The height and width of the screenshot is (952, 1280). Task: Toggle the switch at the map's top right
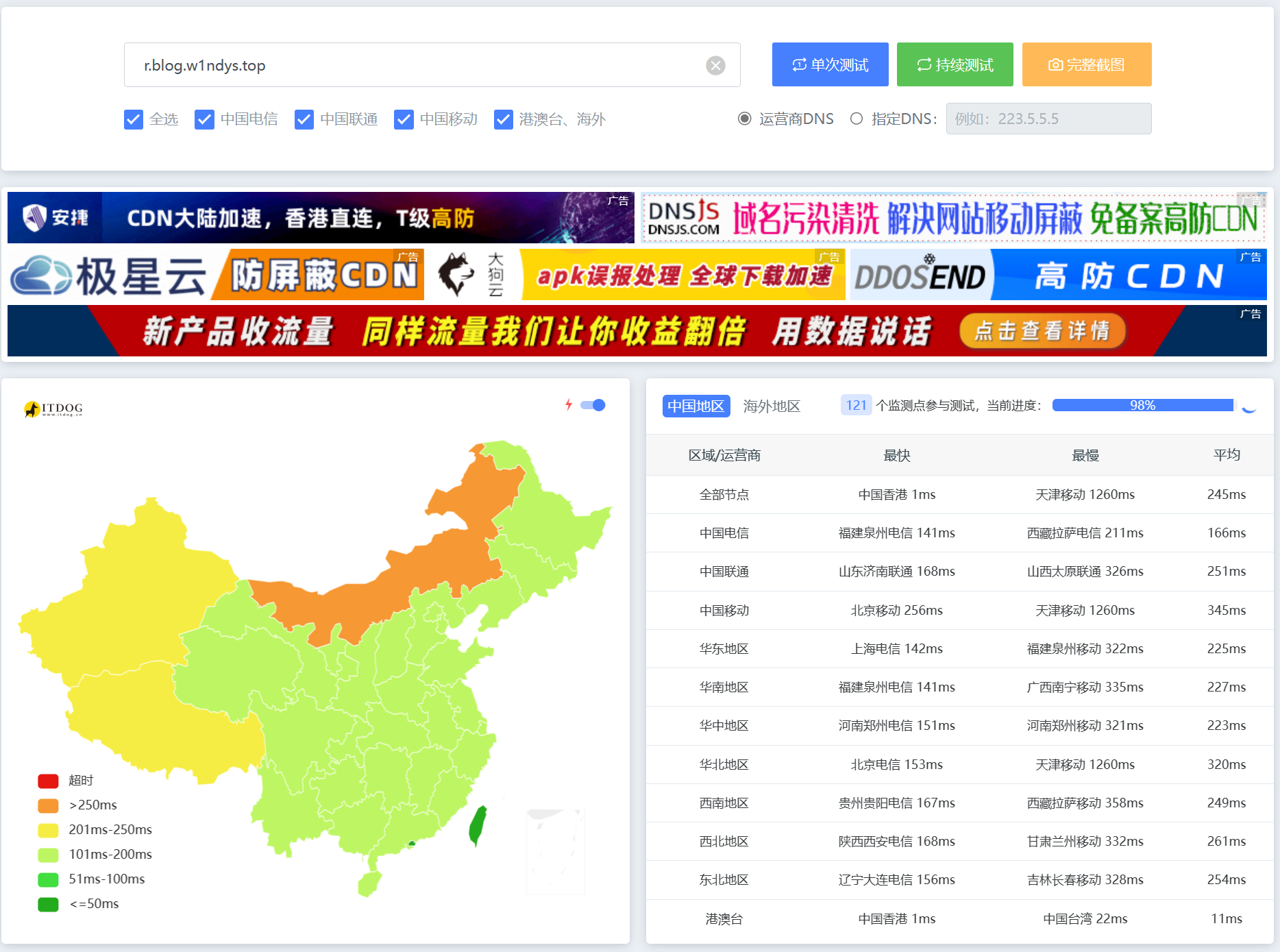click(593, 405)
